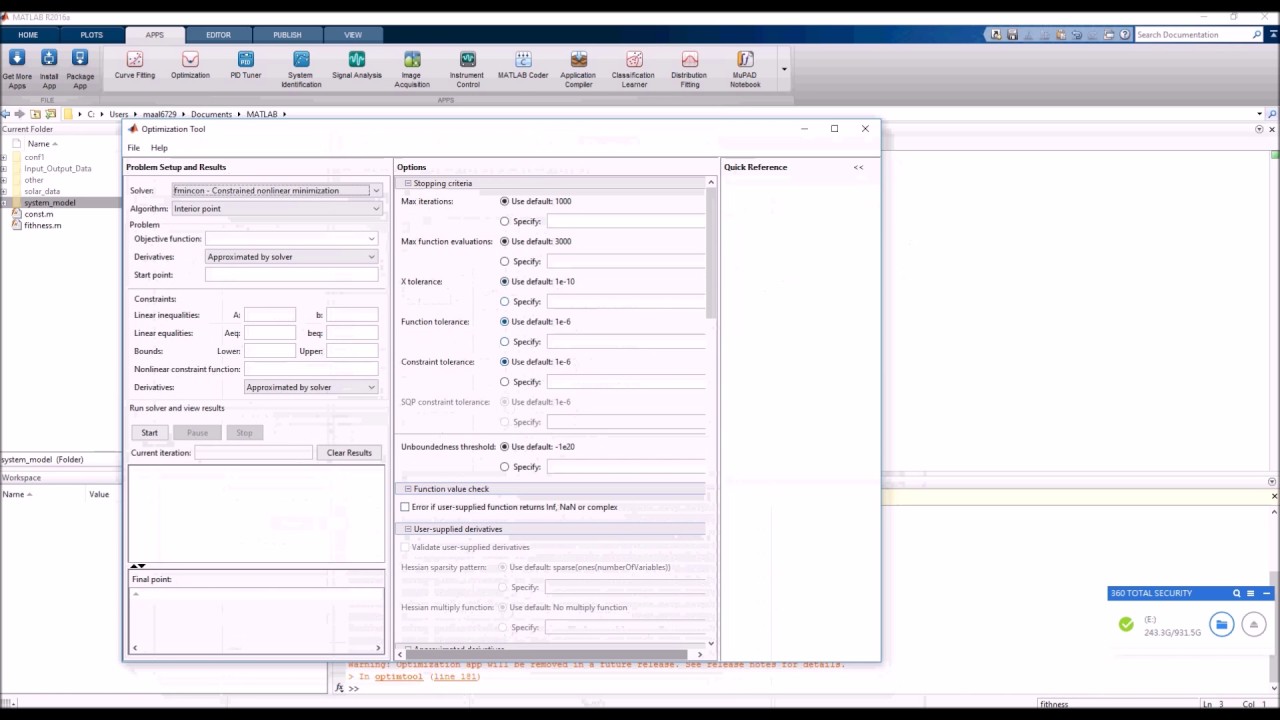The image size is (1280, 720).
Task: Launch the MuPAD Notebook app
Action: [745, 70]
